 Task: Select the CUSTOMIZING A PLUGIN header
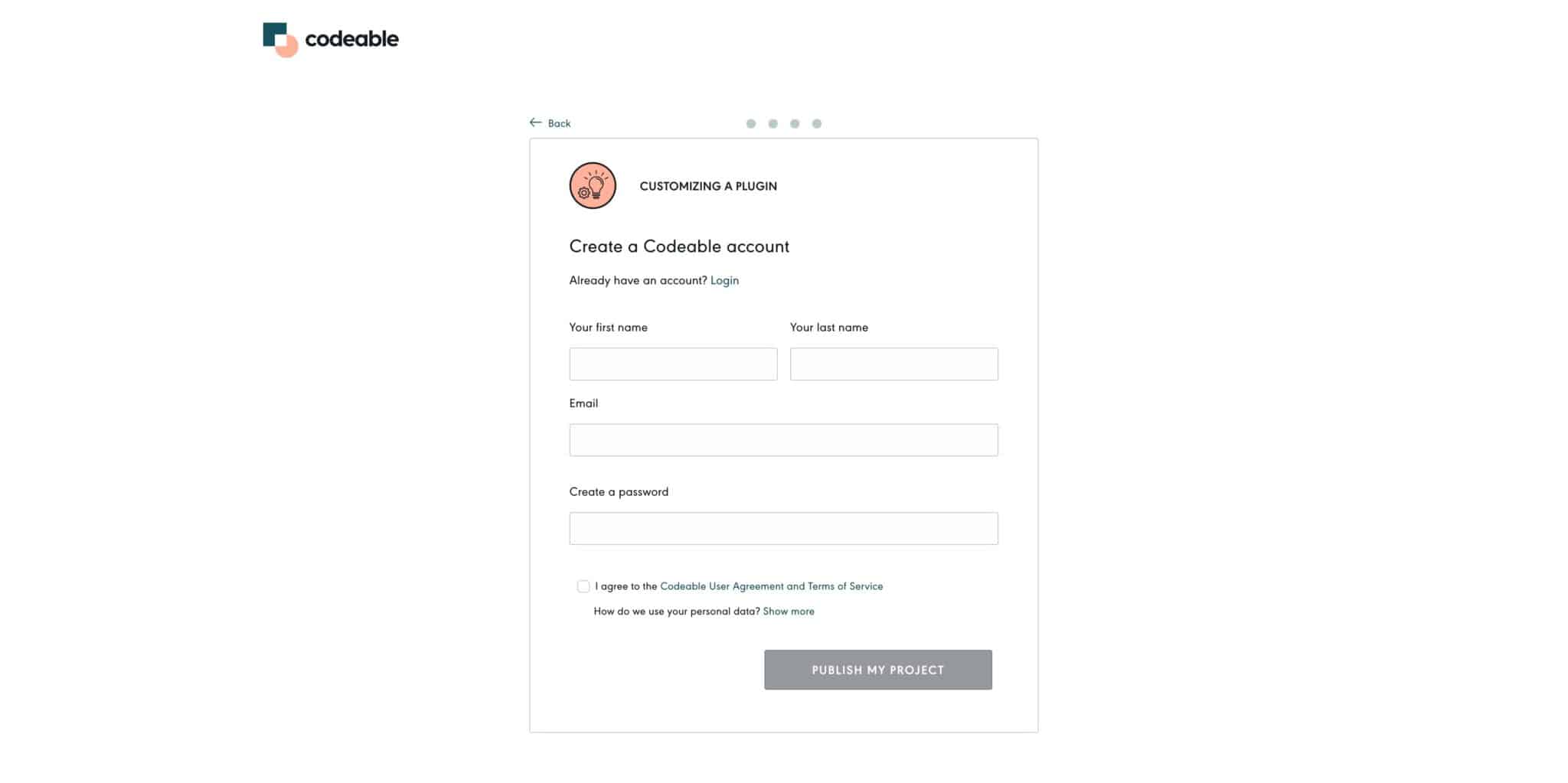pos(707,186)
